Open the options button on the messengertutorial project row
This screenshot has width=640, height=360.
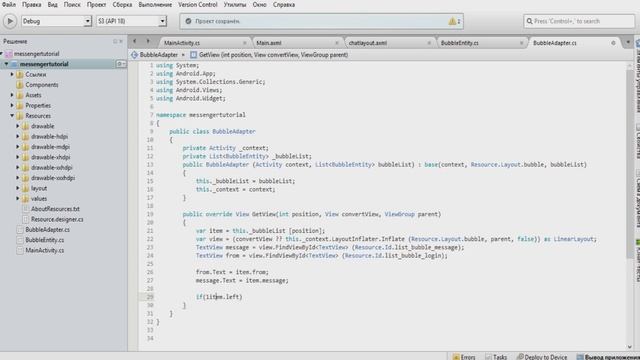[x=120, y=64]
